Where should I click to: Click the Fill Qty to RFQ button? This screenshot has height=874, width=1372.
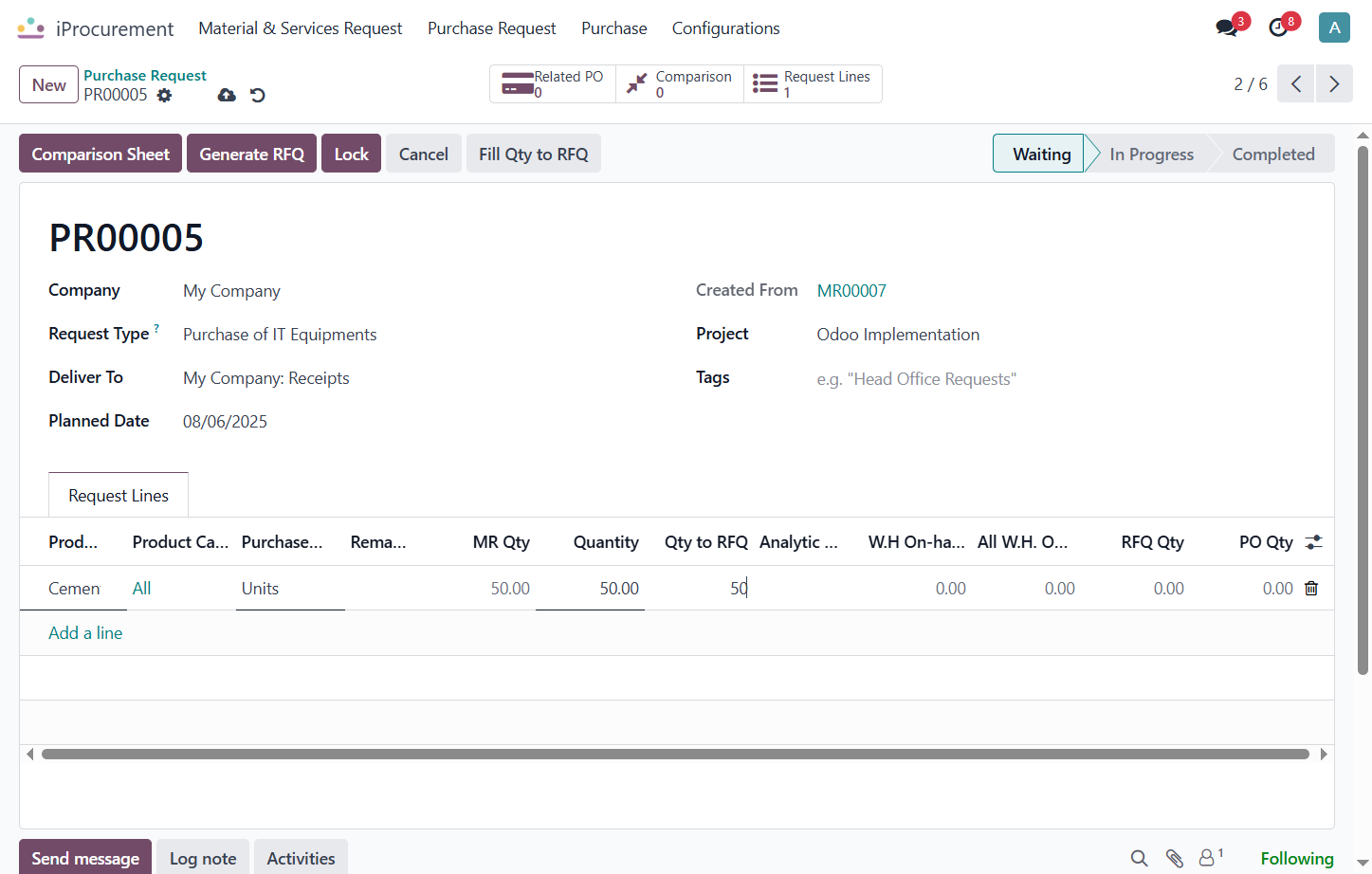pos(533,154)
